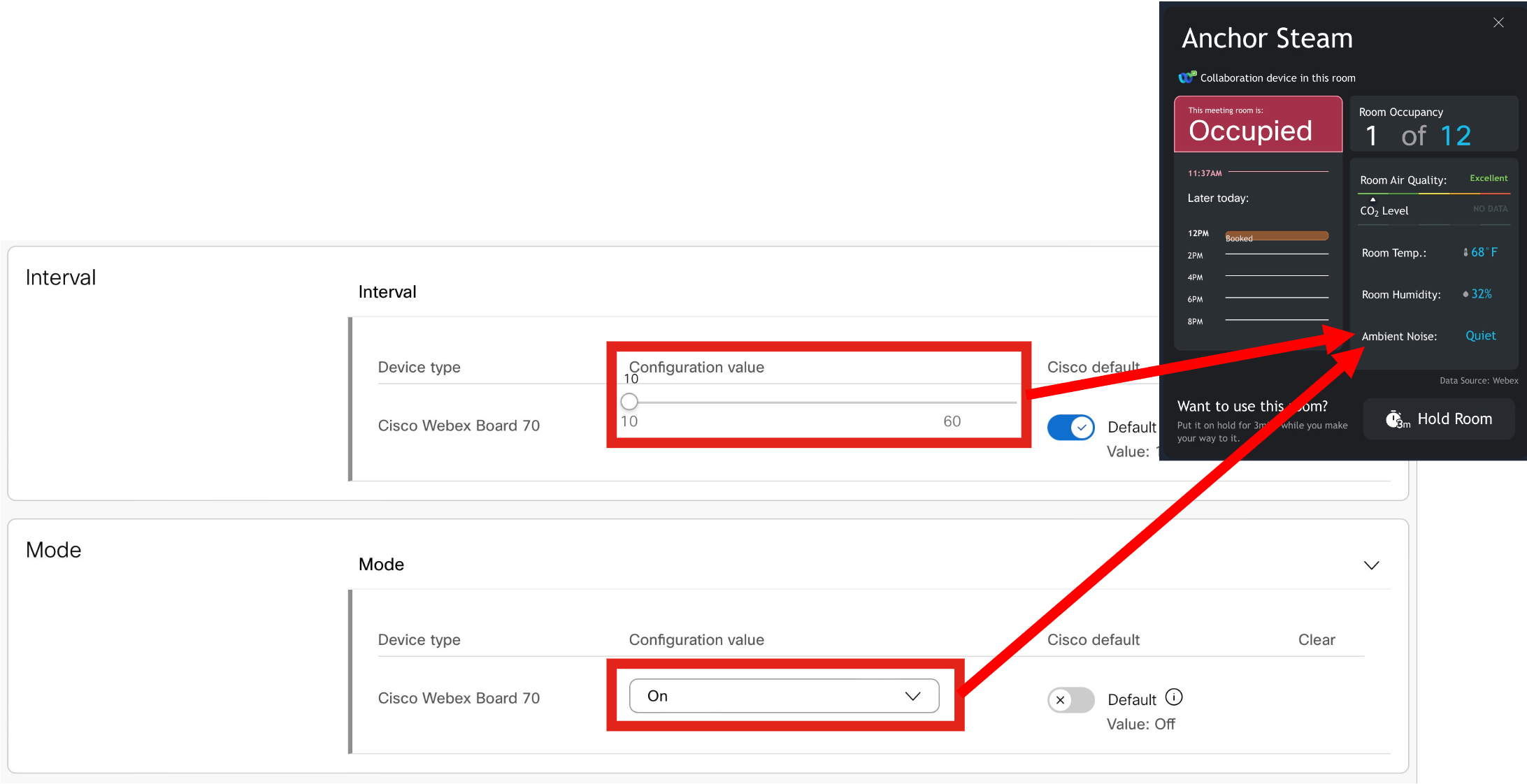Click the Hold Room timer icon
The height and width of the screenshot is (784, 1527).
[1396, 419]
